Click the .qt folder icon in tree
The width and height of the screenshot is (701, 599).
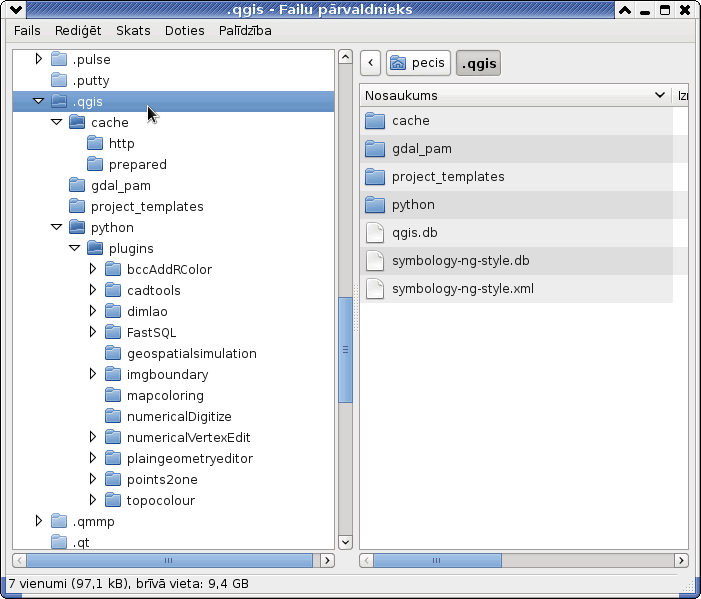(59, 542)
